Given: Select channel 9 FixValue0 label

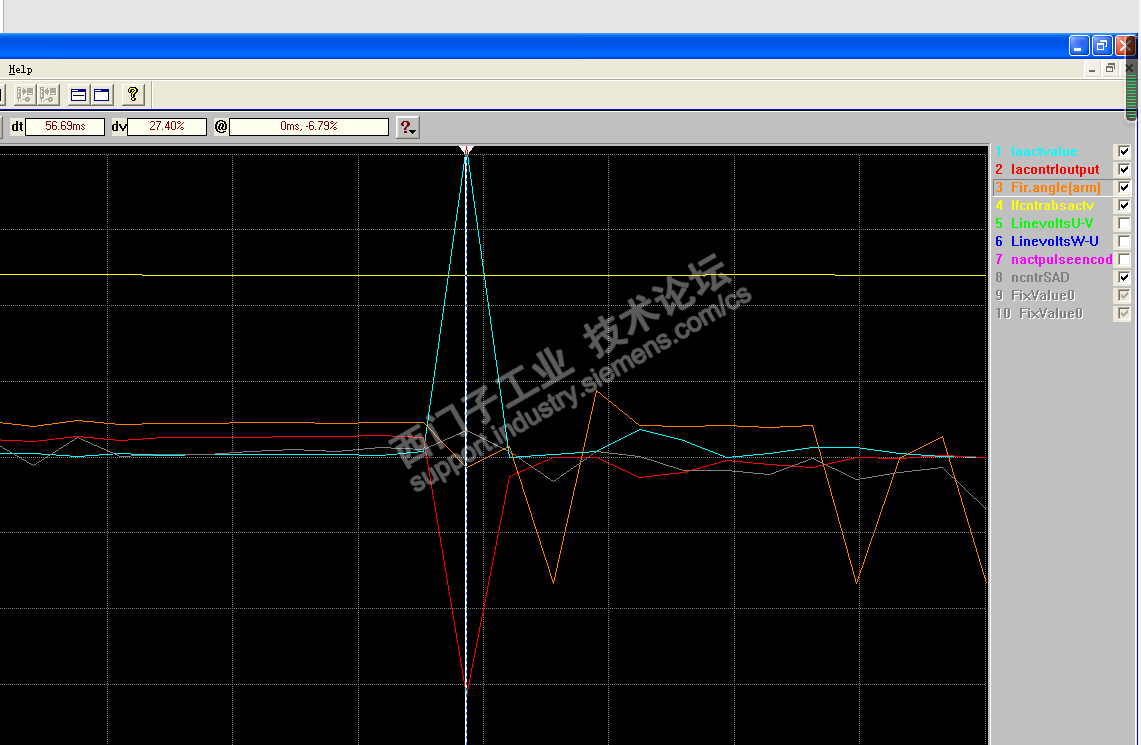Looking at the screenshot, I should [x=1043, y=295].
